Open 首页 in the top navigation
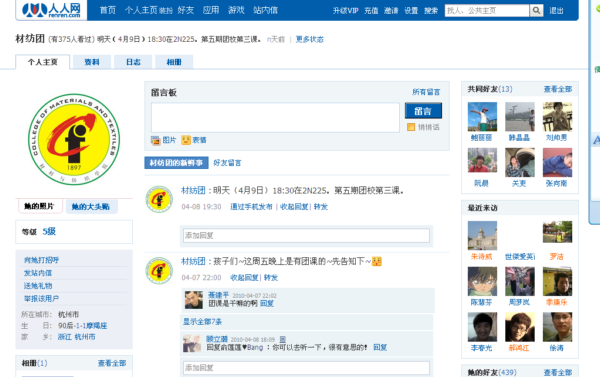This screenshot has height=377, width=600. tap(108, 10)
